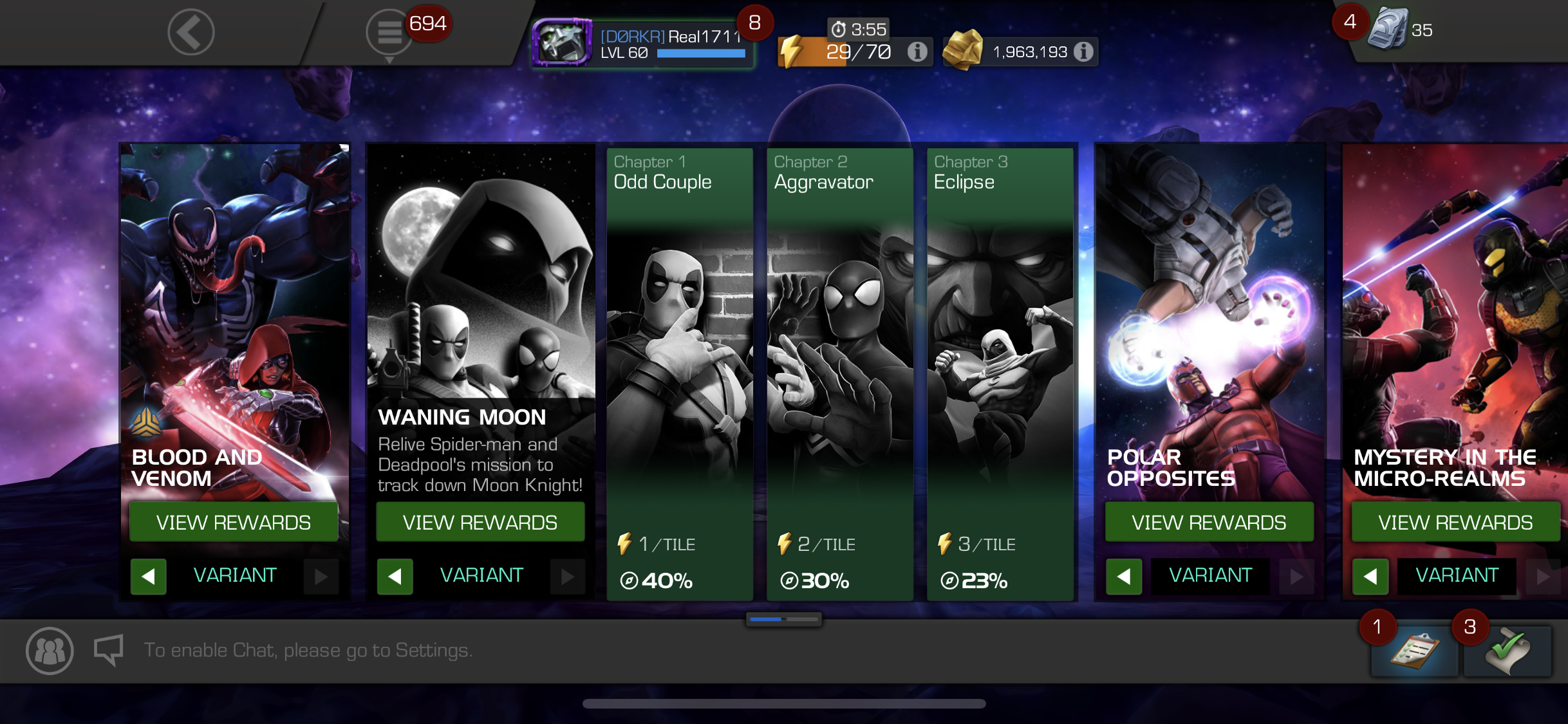Go back with the arrow icon
1568x724 pixels.
point(191,32)
